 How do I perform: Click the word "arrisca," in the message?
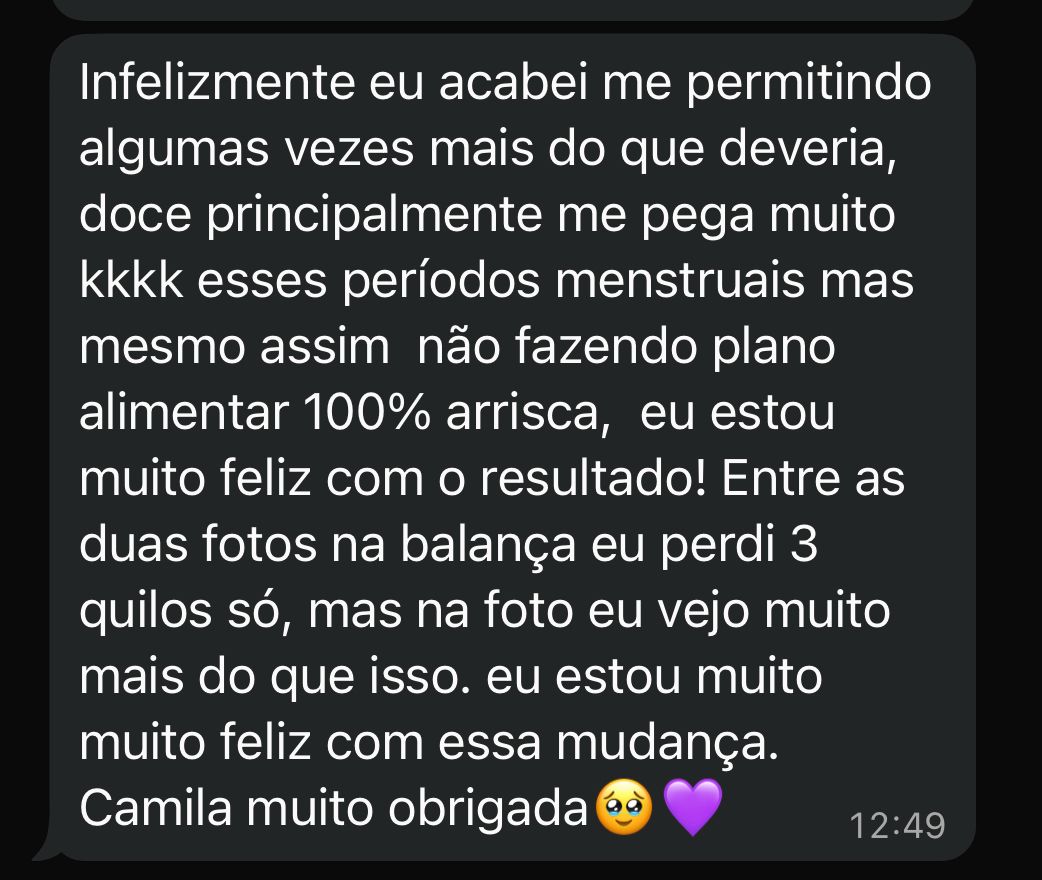(x=528, y=413)
